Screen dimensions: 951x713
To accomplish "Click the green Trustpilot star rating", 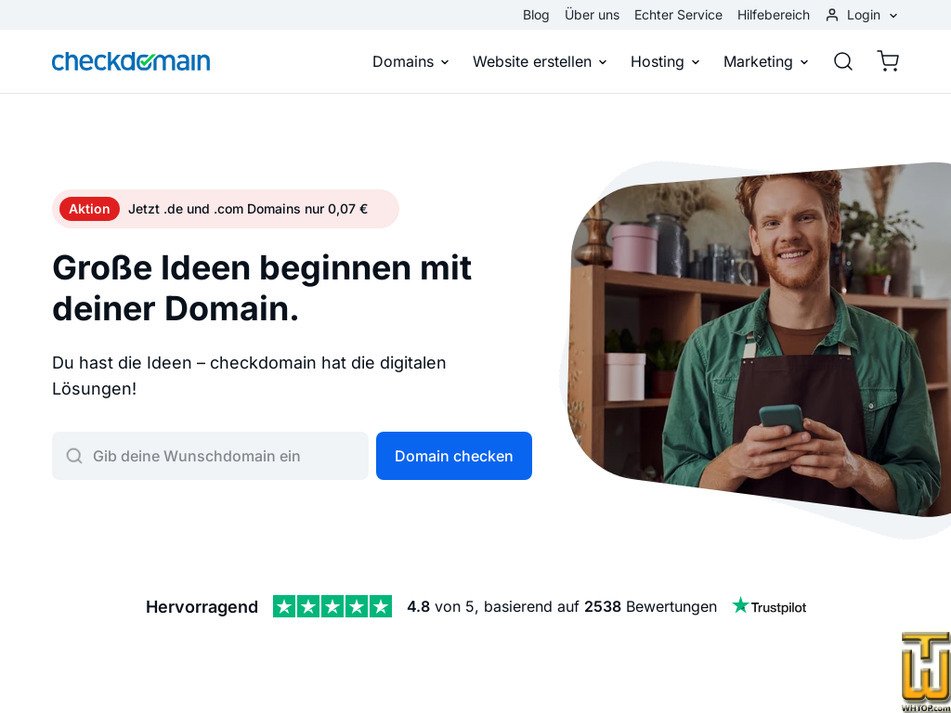I will pos(332,606).
